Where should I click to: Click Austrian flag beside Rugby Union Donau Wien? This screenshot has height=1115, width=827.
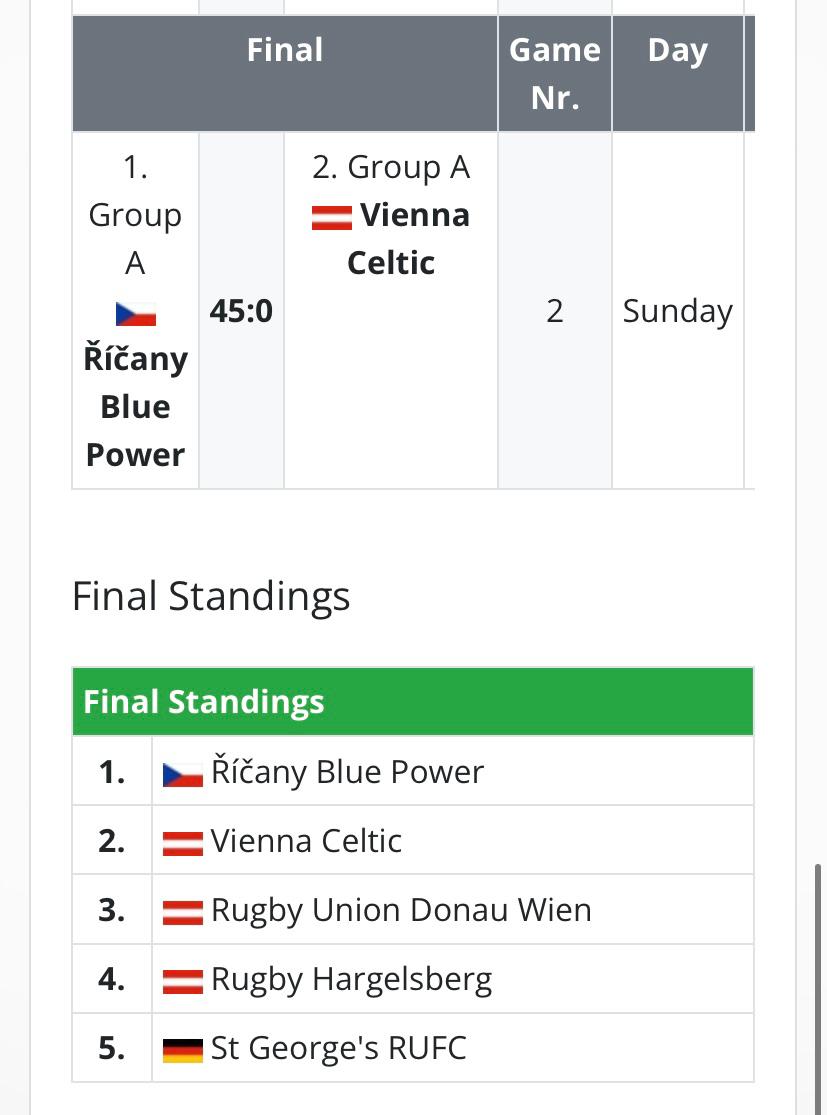(183, 912)
